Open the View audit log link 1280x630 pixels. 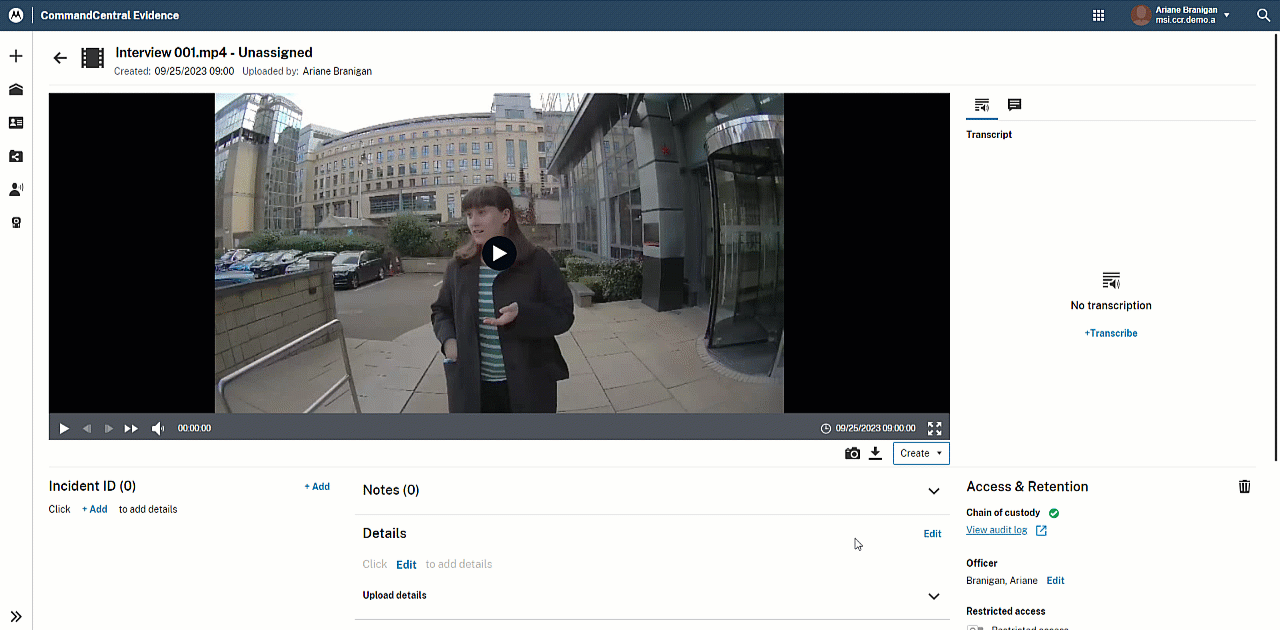(x=996, y=530)
